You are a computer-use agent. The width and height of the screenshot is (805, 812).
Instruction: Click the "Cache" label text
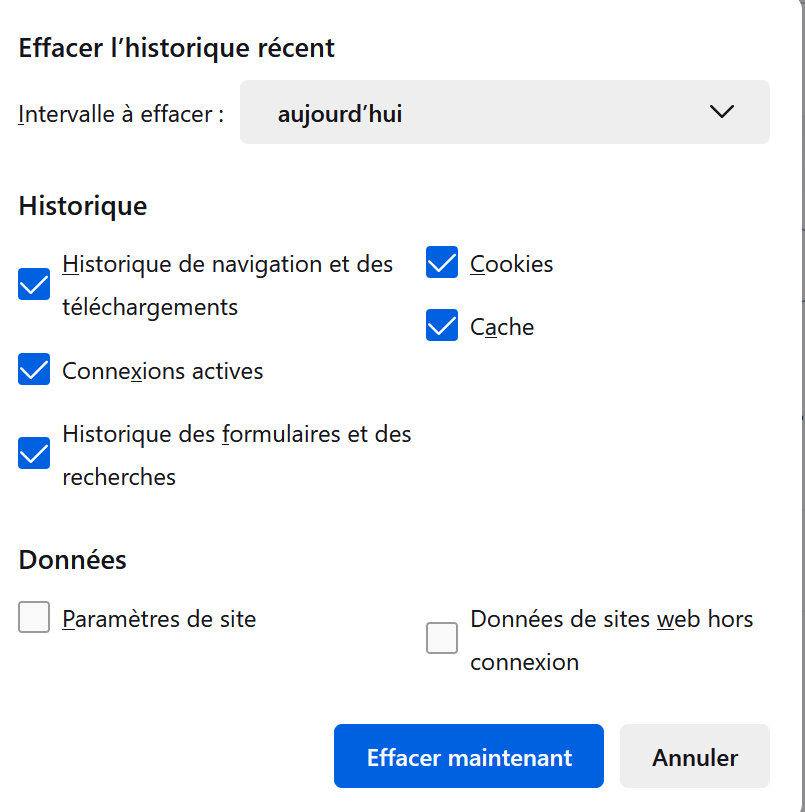pos(502,327)
